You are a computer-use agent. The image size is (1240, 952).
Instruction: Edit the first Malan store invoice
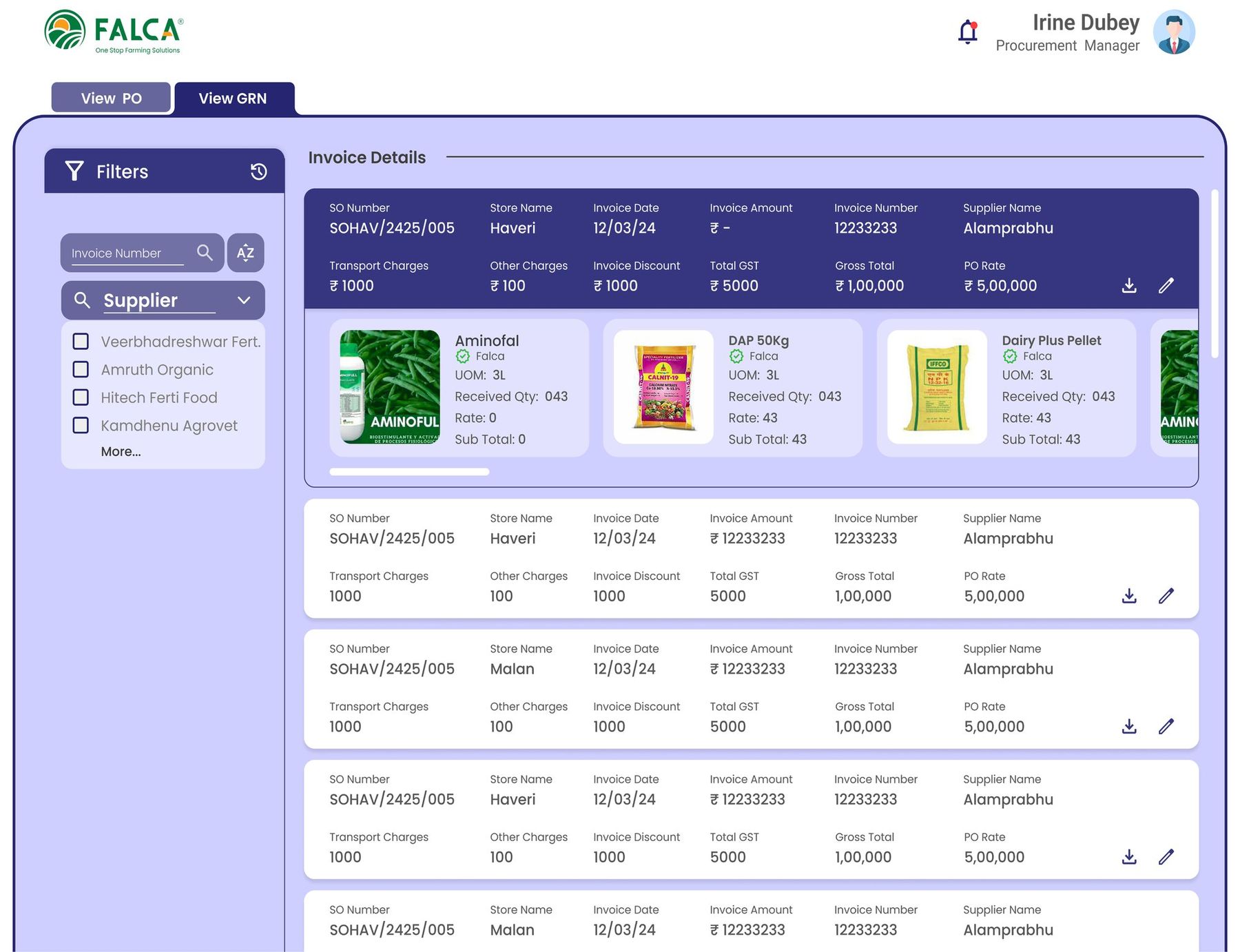pos(1166,726)
